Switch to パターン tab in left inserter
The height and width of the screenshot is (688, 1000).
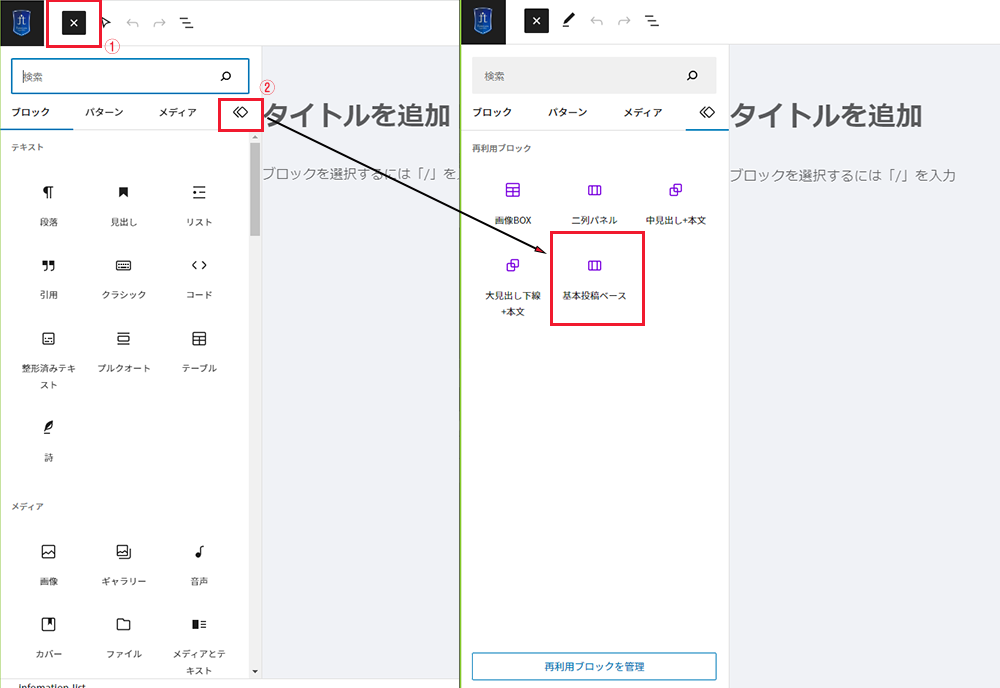point(104,112)
